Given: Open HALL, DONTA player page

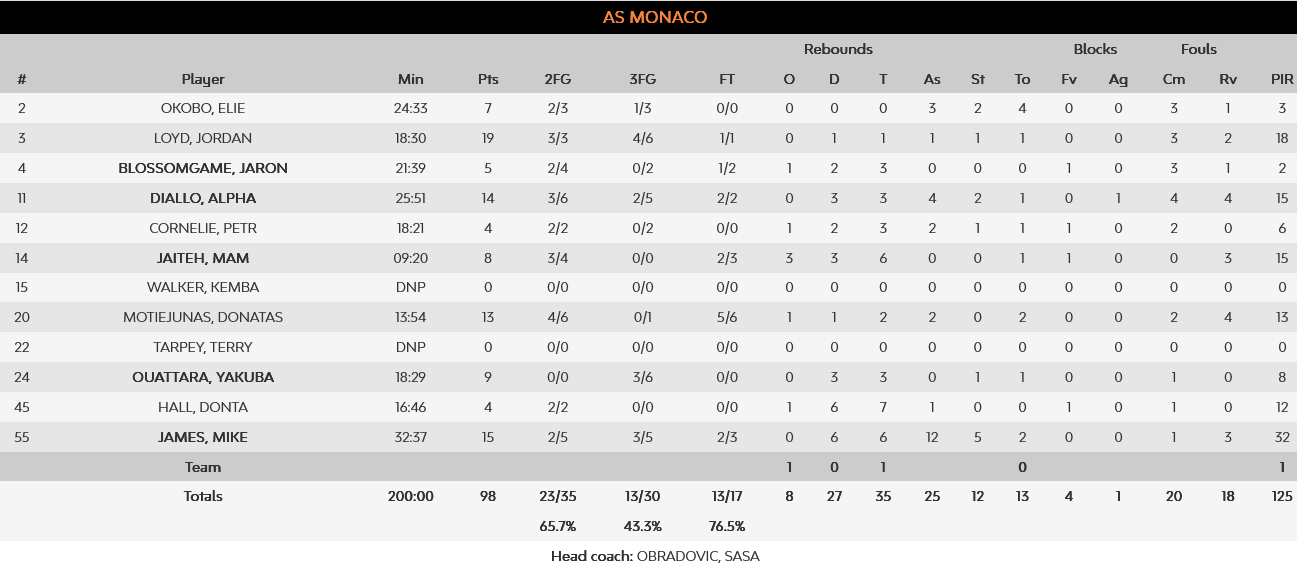Looking at the screenshot, I should (x=203, y=407).
